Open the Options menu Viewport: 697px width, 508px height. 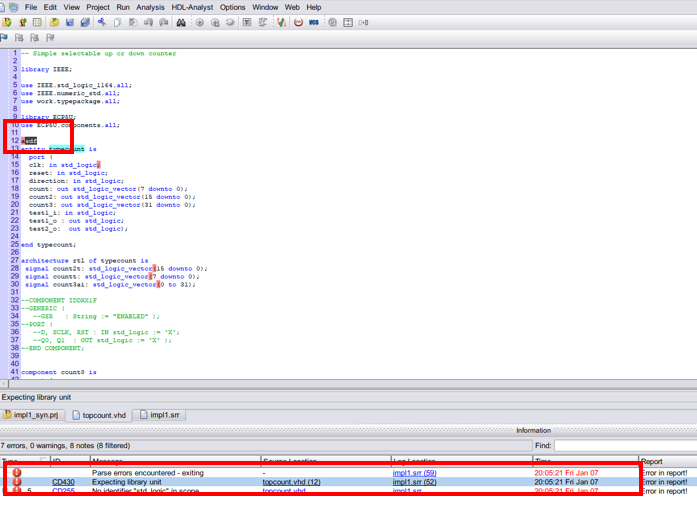(232, 7)
